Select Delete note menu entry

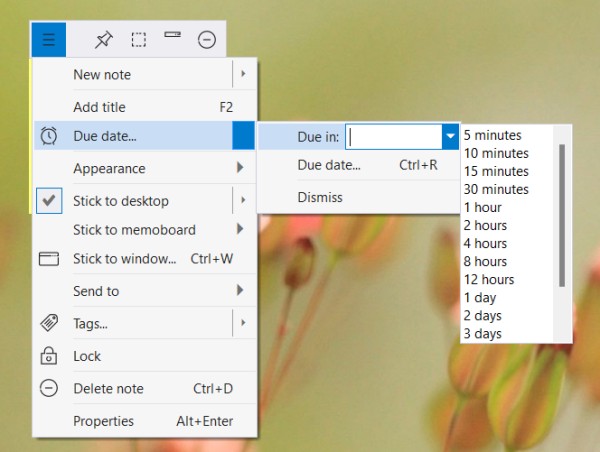tap(145, 388)
